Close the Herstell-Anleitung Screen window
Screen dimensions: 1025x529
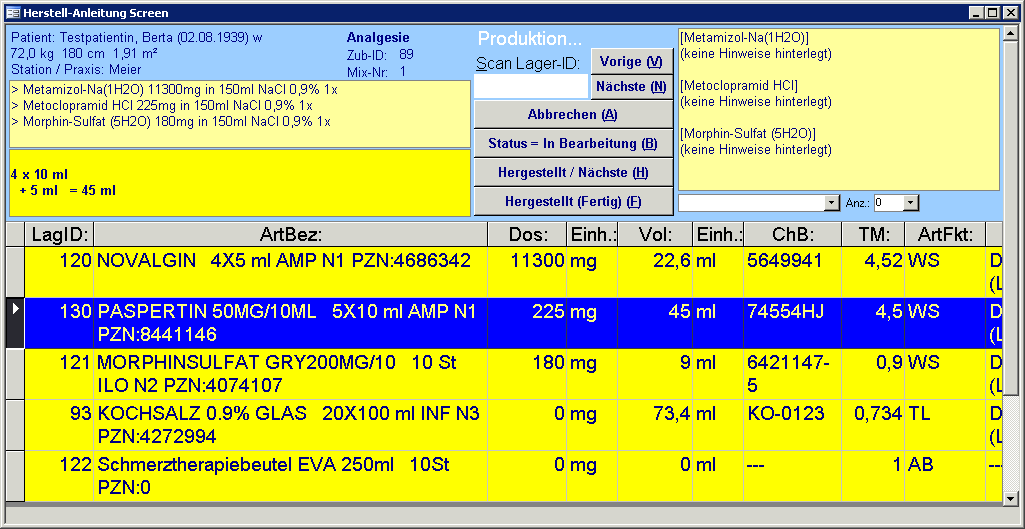pos(1009,12)
